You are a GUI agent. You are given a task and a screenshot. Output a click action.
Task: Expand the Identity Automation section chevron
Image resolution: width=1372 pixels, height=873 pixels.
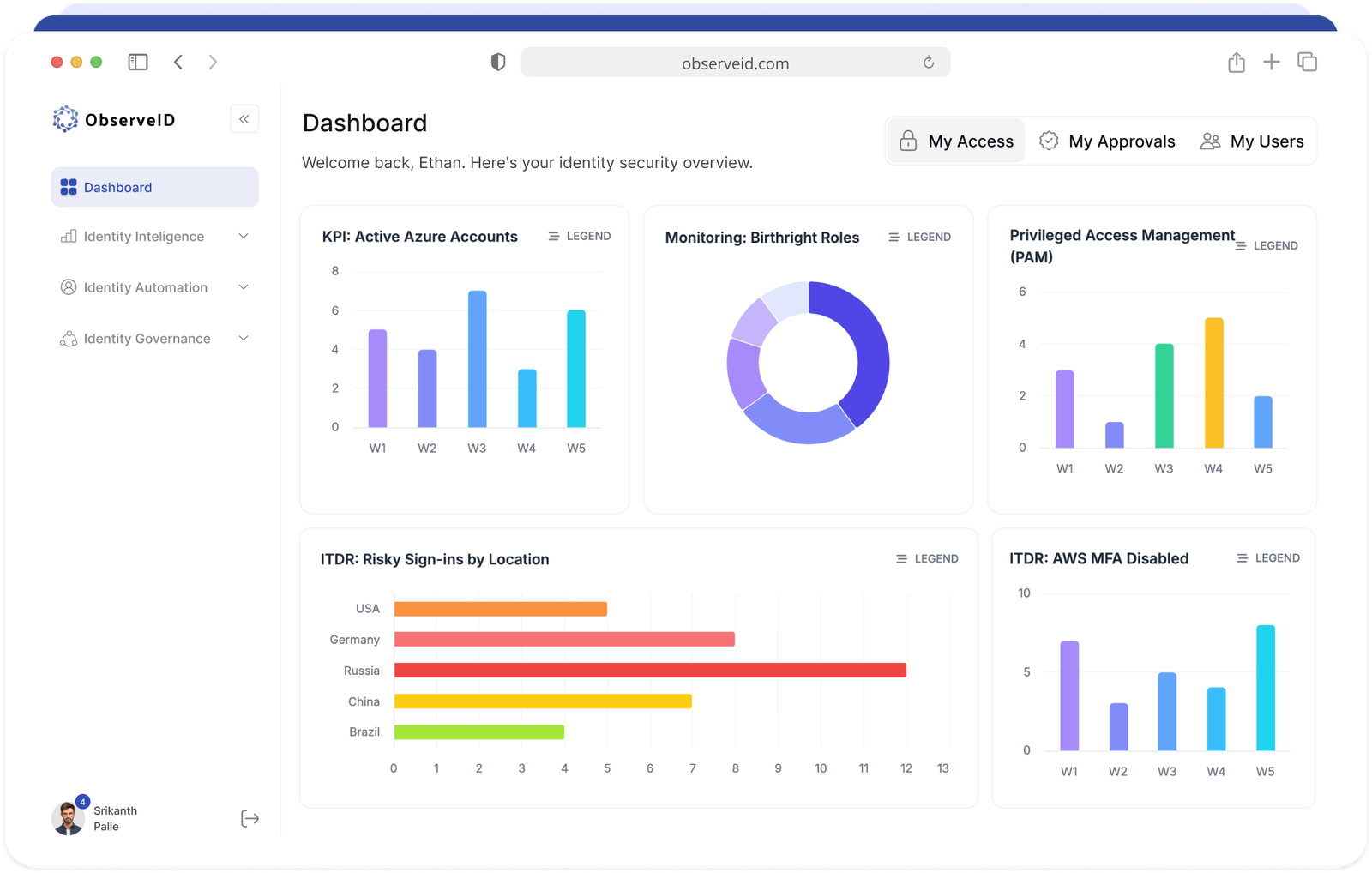244,287
